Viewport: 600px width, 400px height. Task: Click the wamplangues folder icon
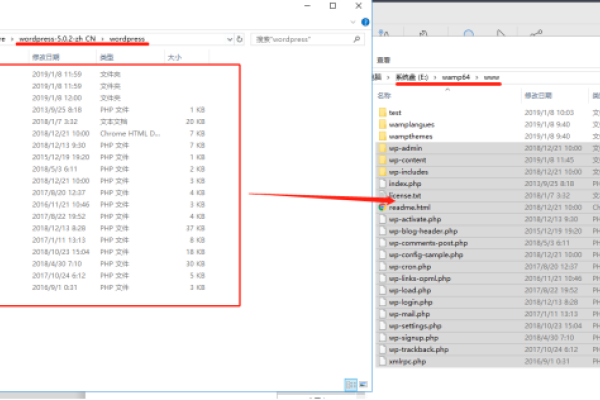(x=381, y=124)
